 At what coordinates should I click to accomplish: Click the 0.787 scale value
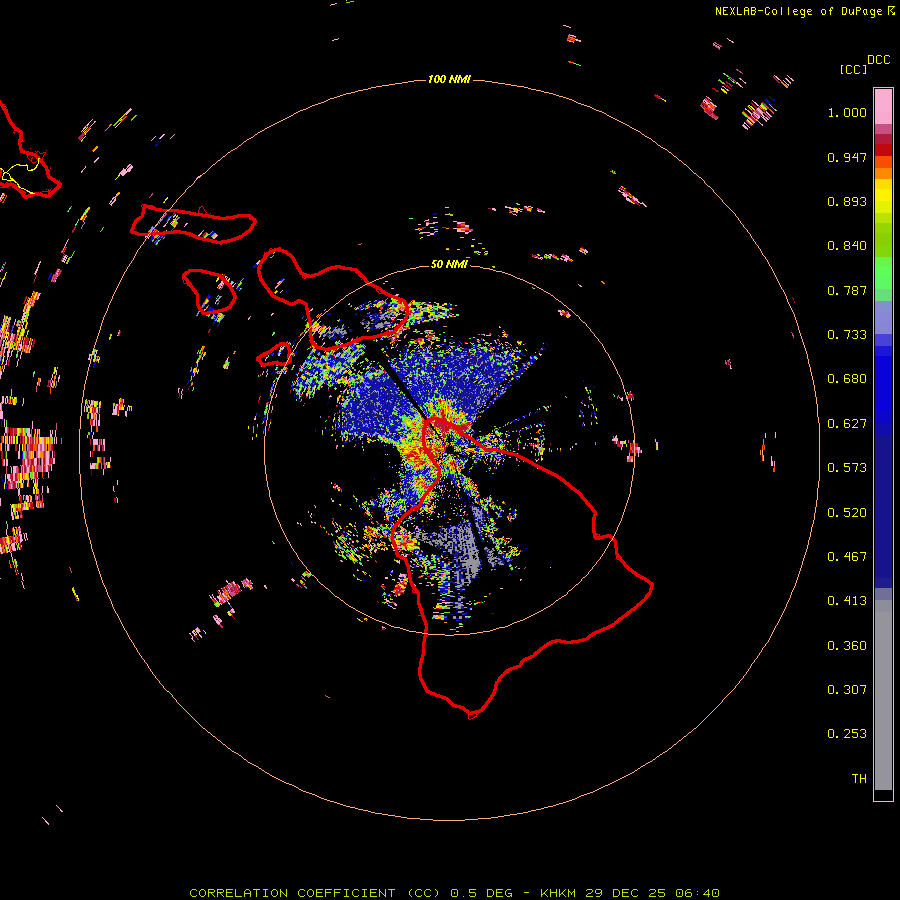(847, 290)
